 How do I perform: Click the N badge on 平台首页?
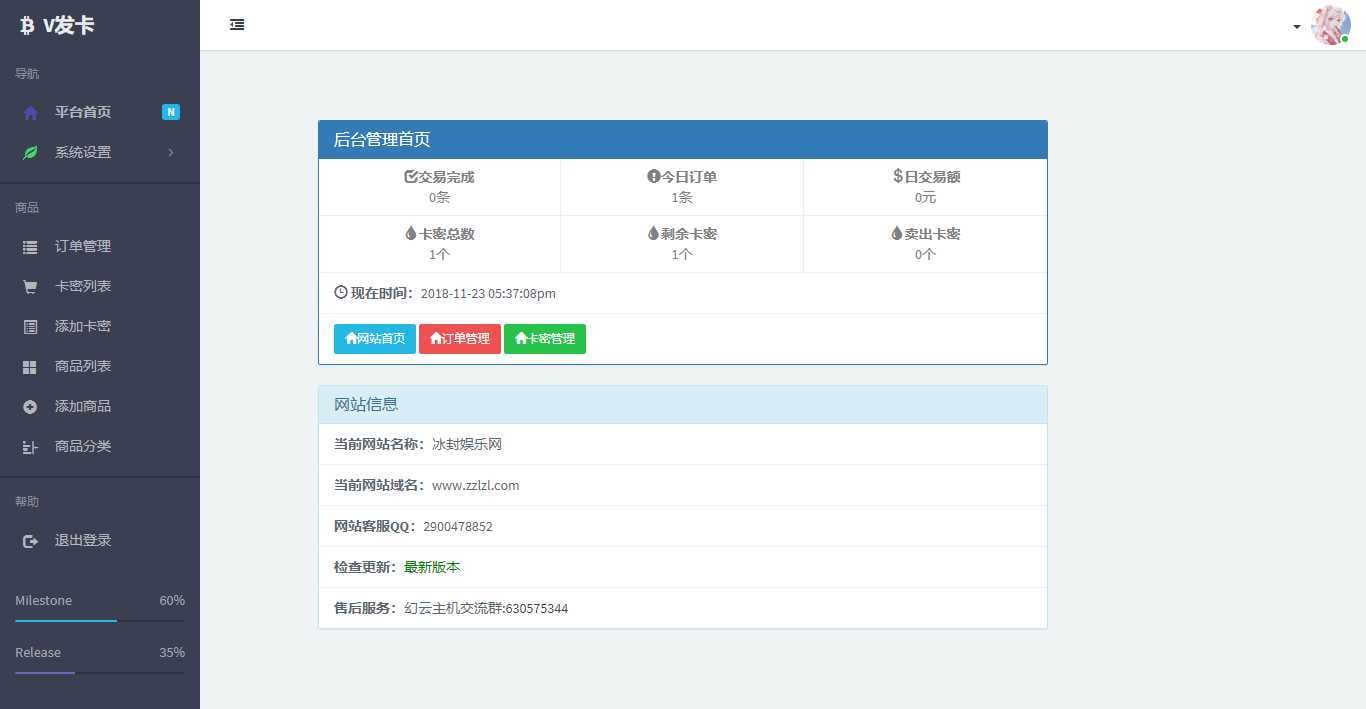coord(171,112)
